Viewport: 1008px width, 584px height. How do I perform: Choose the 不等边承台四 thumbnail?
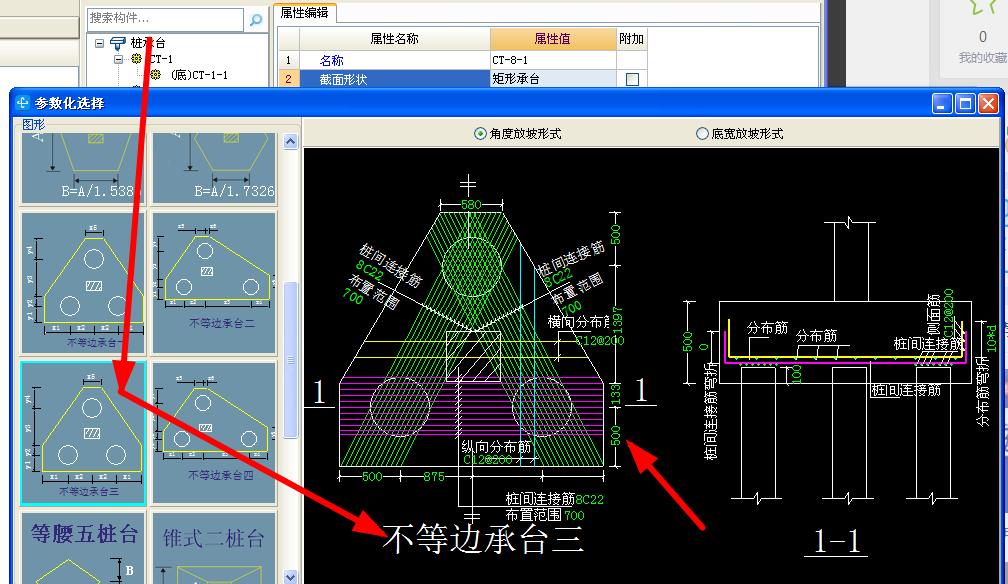214,432
